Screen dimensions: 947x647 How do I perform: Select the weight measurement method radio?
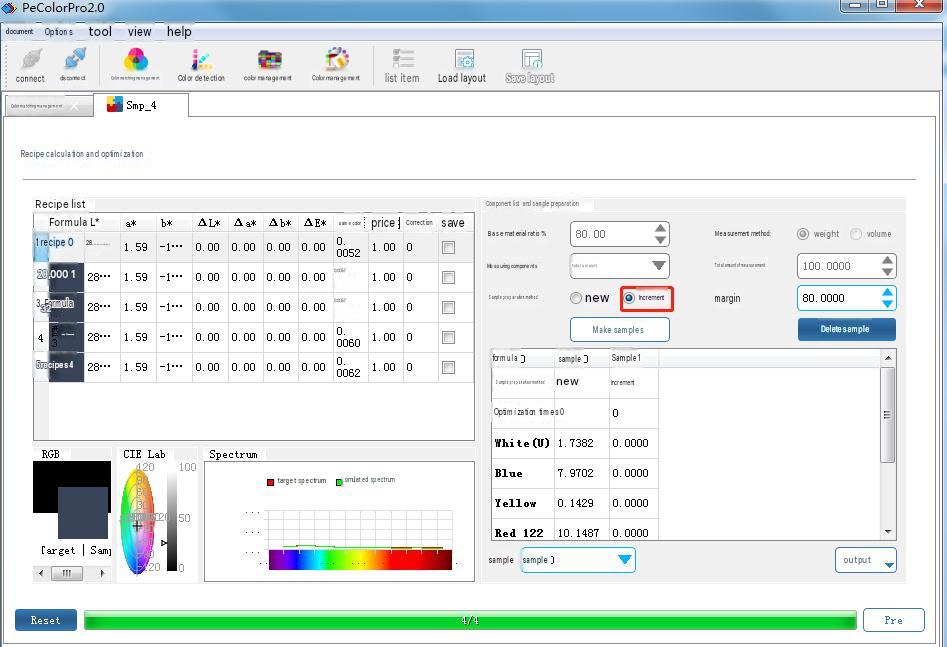click(x=803, y=234)
